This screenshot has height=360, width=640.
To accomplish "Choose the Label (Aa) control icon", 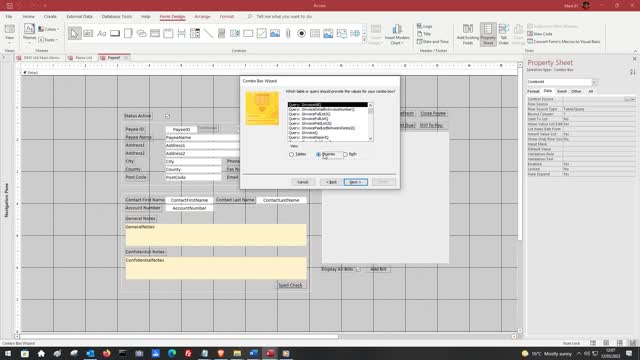I will pos(102,33).
